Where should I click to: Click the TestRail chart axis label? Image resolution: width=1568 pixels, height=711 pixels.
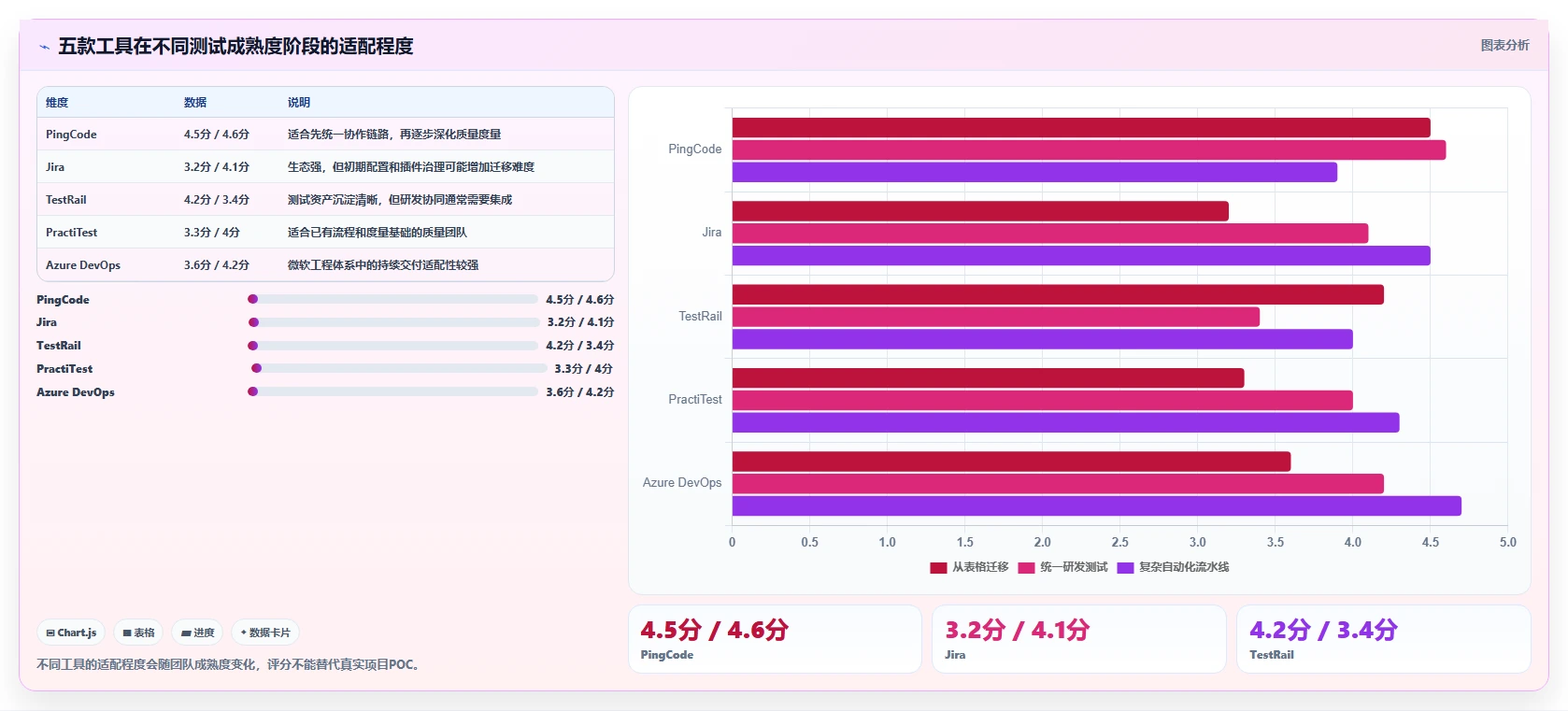coord(700,317)
